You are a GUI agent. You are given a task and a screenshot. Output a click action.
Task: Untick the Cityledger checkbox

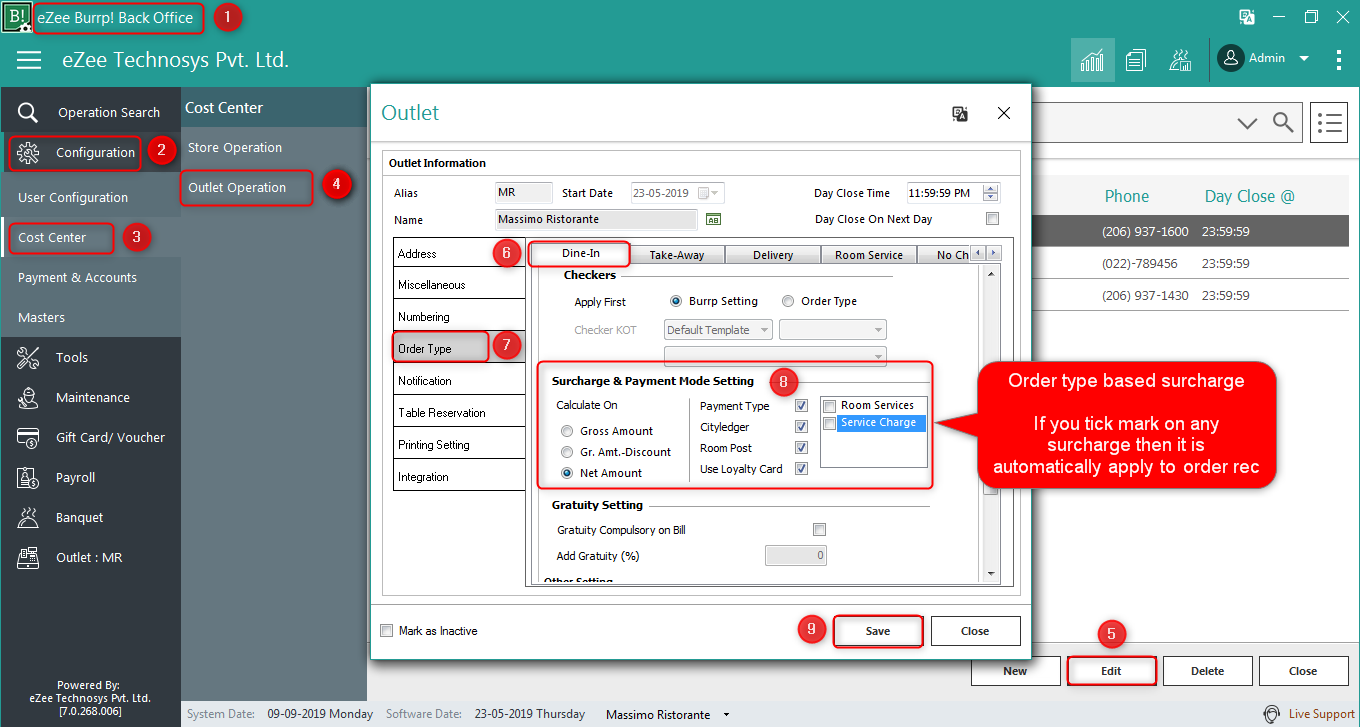click(x=801, y=427)
